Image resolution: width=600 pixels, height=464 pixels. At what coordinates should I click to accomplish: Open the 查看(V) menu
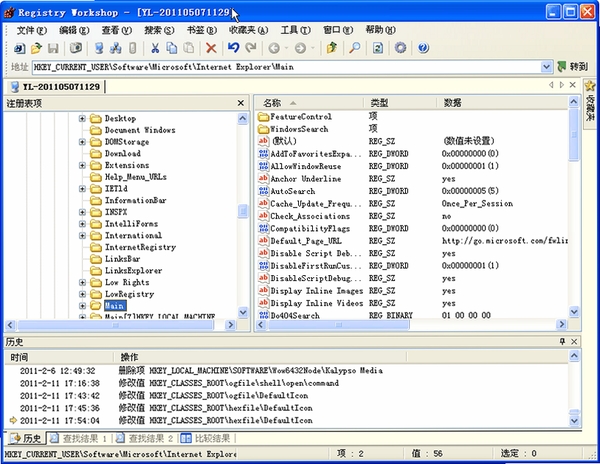(117, 30)
